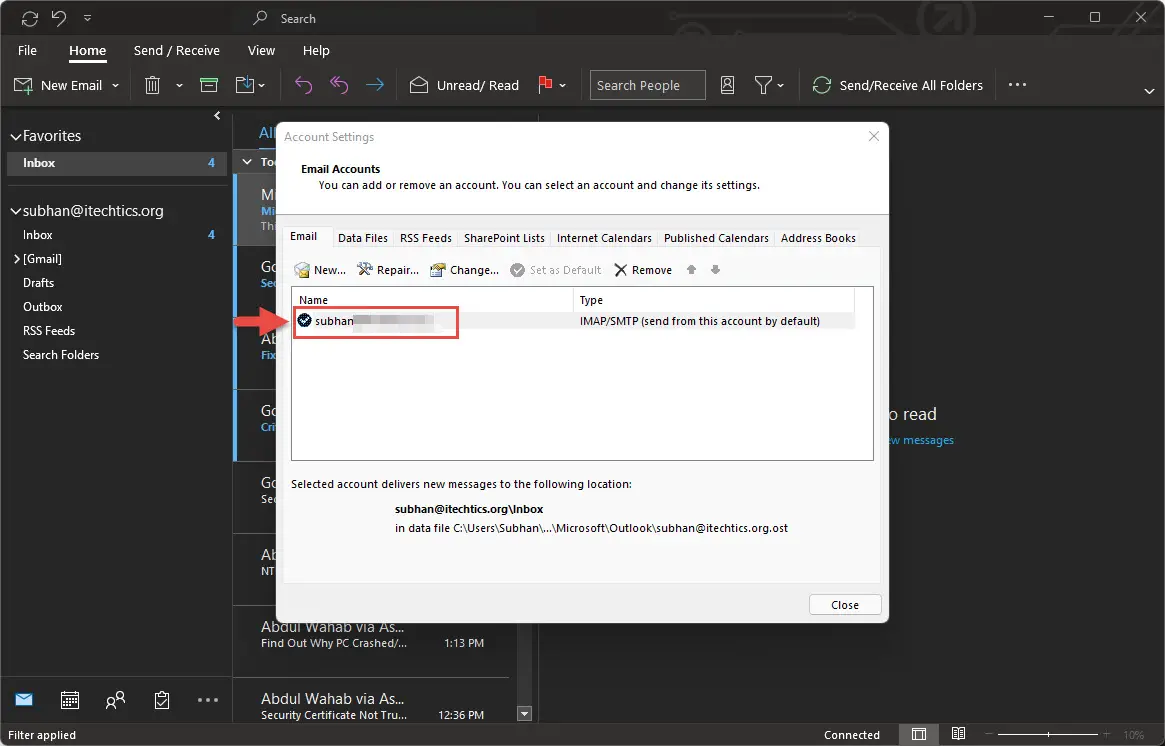Click the red Follow Up flag icon
Screen dimensions: 1165x746
click(x=545, y=85)
